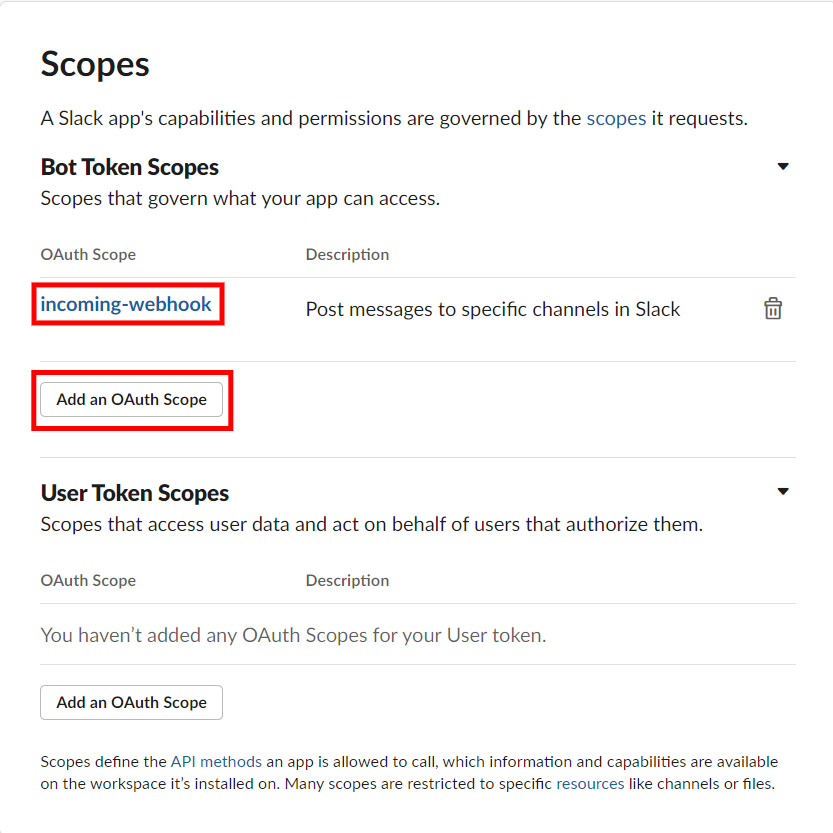This screenshot has width=833, height=833.
Task: Collapse the User Token Scopes section arrow
Action: [x=783, y=491]
